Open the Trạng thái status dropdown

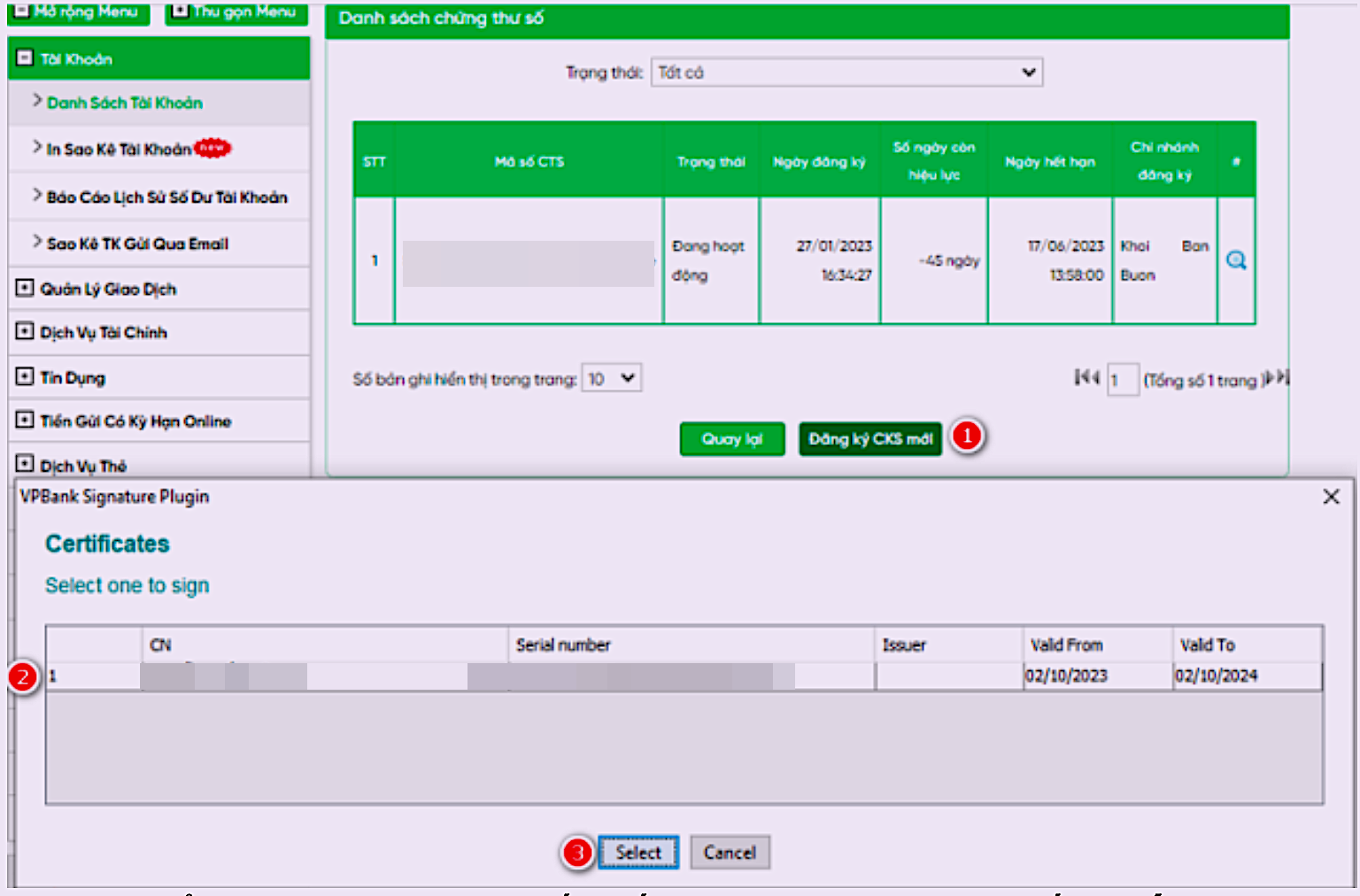click(846, 73)
